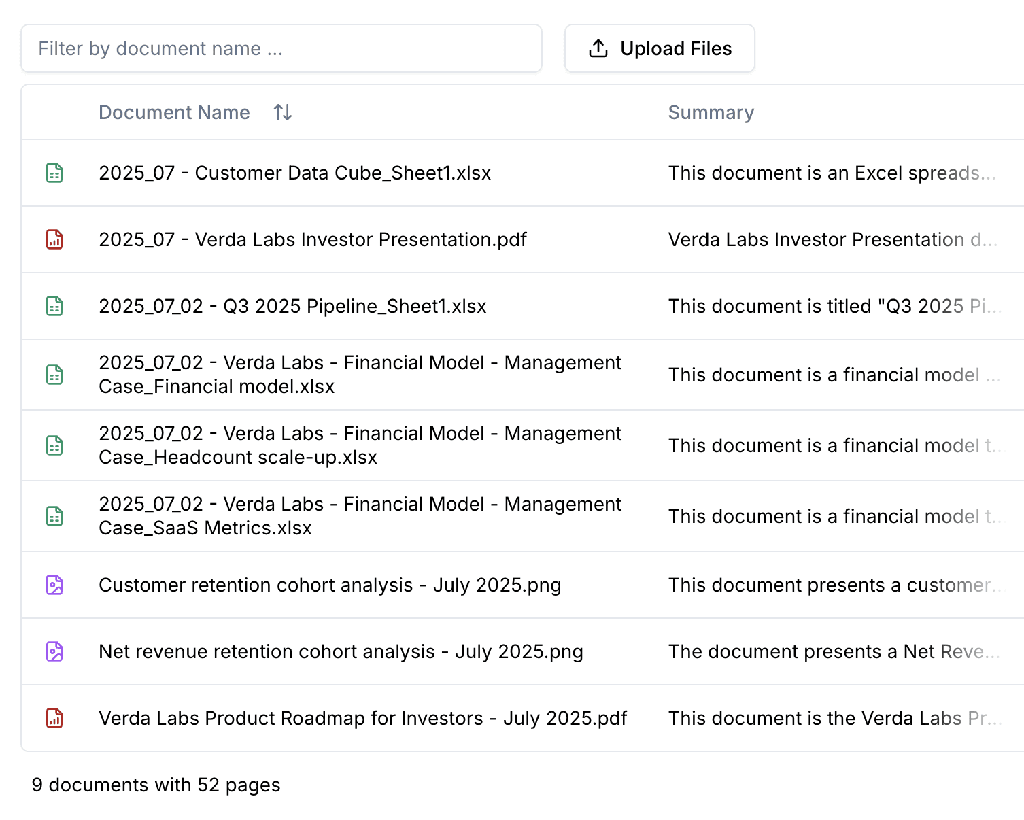Viewport: 1024px width, 820px height.
Task: Click the Upload Files button
Action: tap(660, 48)
